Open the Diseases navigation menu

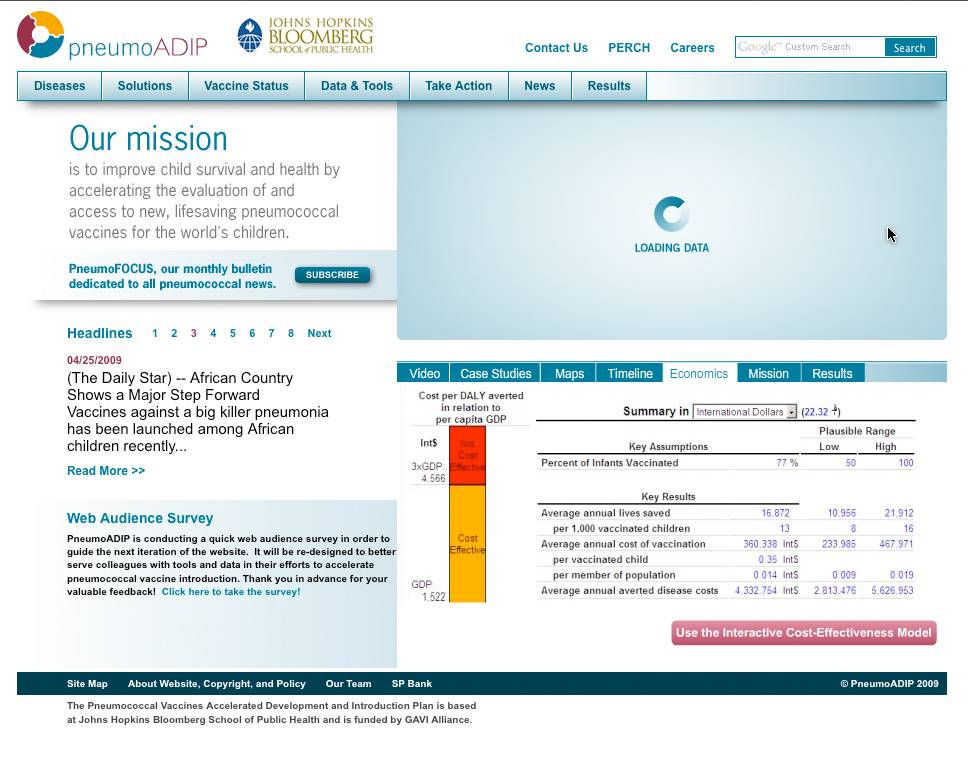tap(59, 86)
